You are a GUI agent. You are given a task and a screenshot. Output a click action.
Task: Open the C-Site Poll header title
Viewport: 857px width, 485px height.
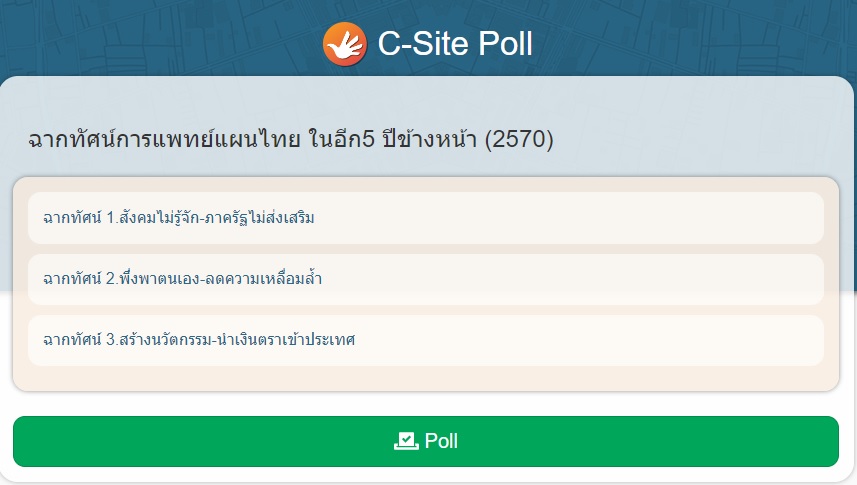point(455,44)
